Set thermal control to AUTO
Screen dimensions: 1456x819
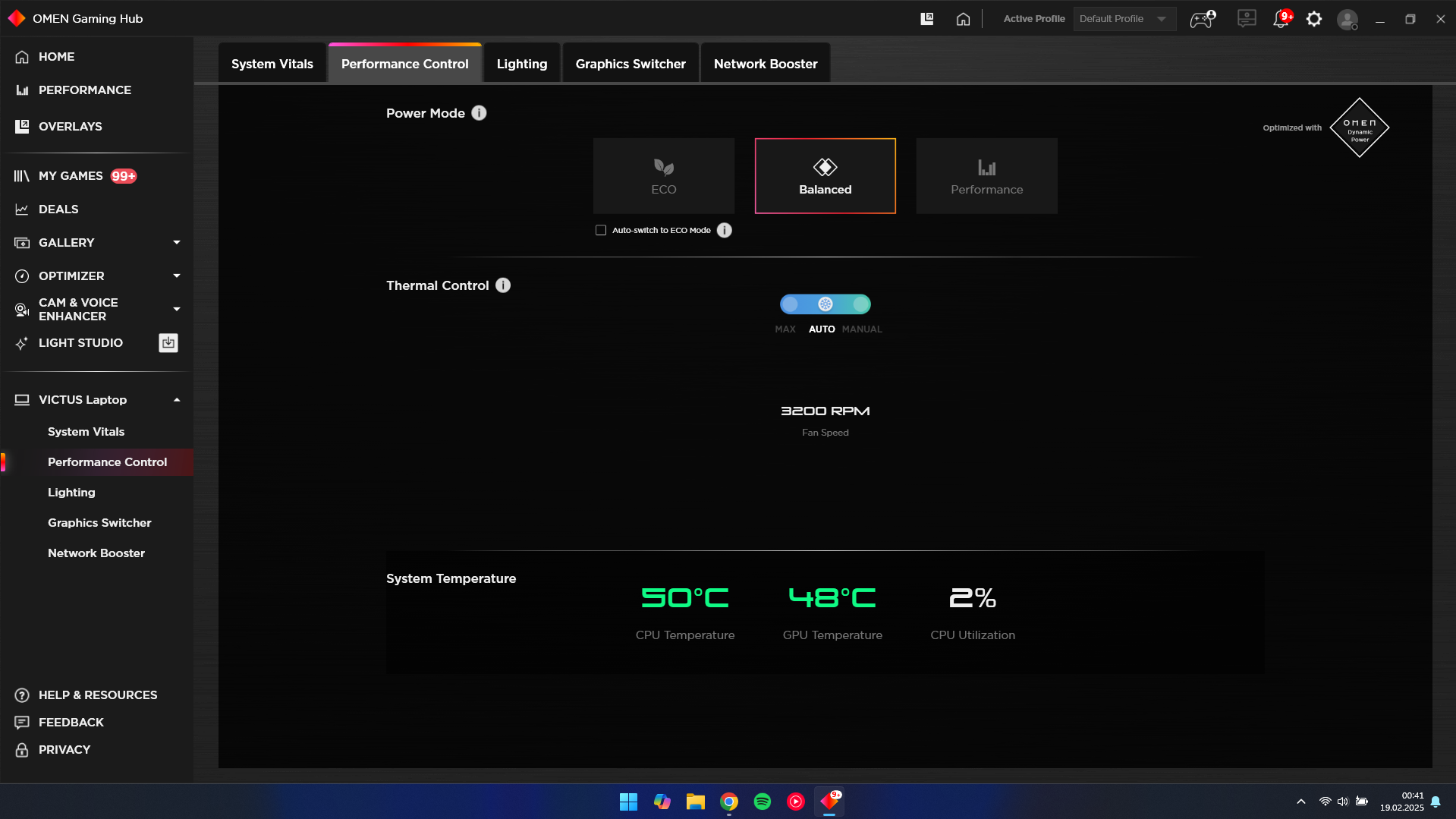coord(825,304)
